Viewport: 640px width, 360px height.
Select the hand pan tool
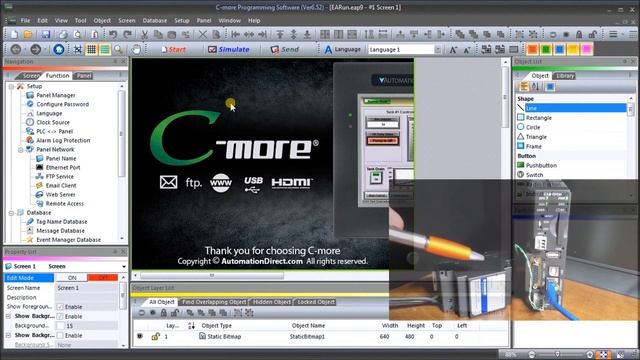136,49
